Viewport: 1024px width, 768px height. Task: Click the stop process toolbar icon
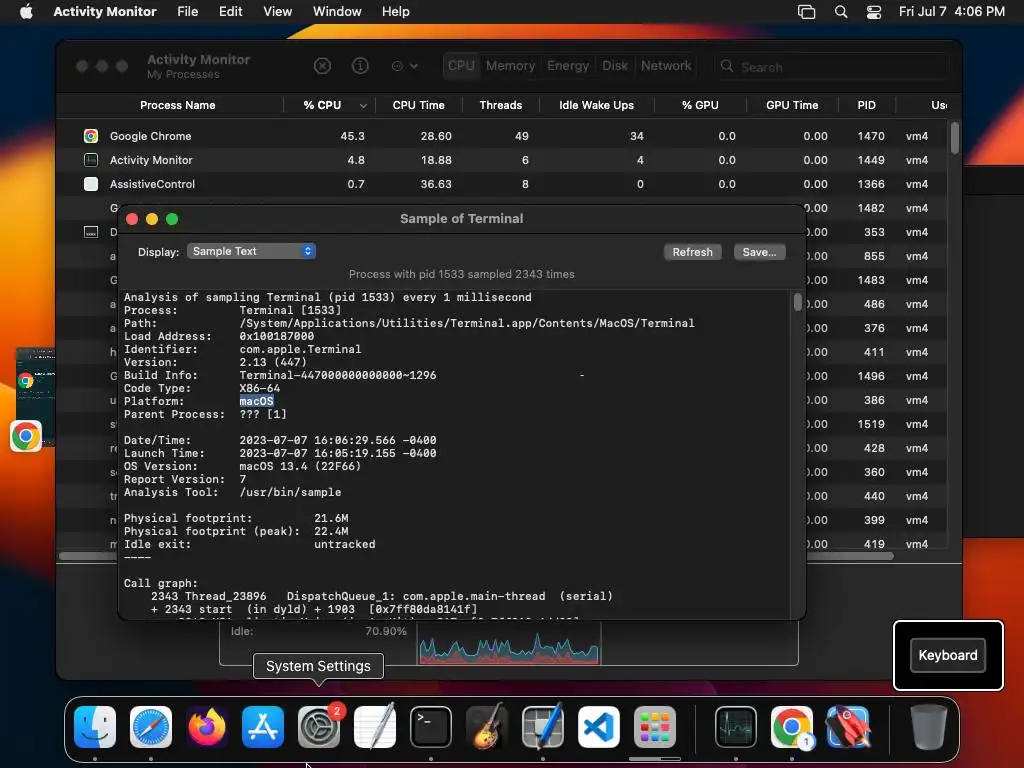(322, 66)
